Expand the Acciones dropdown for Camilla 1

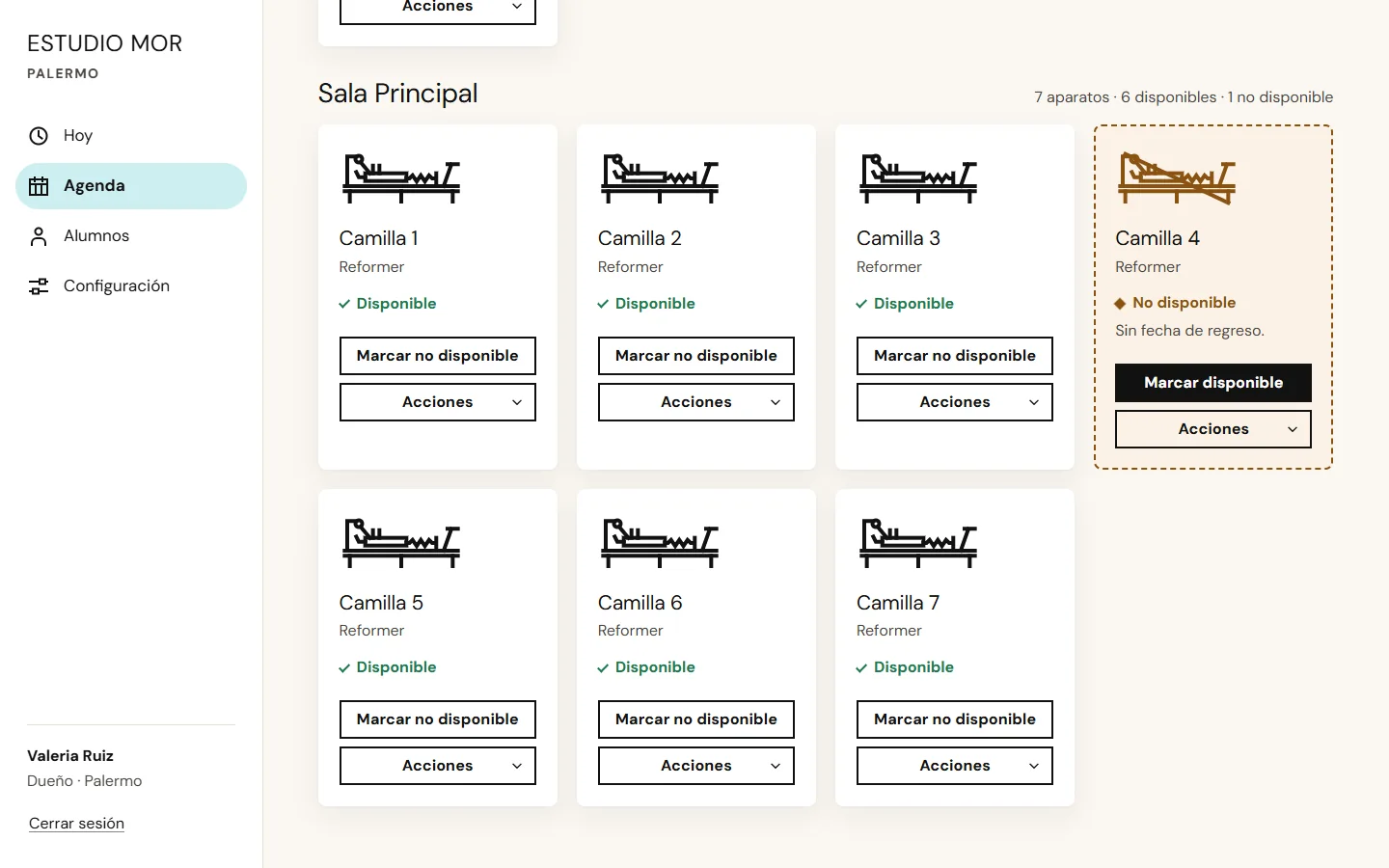click(x=438, y=402)
